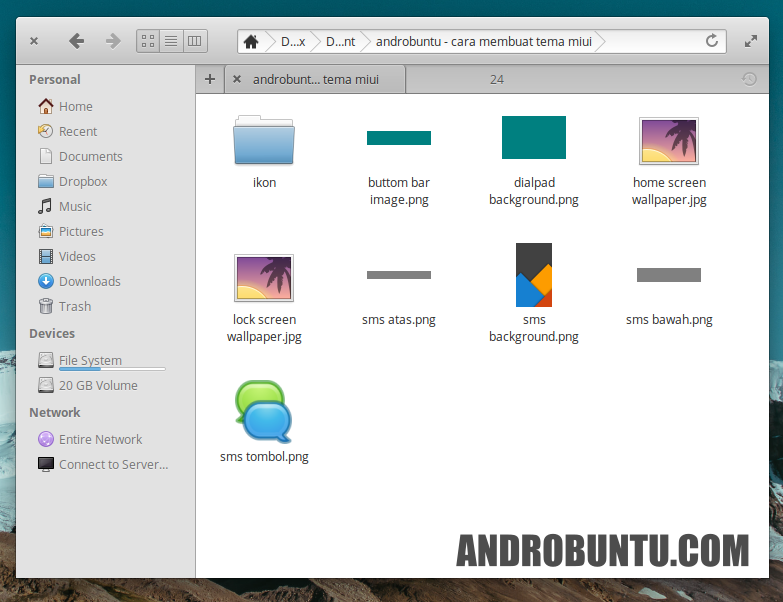Viewport: 783px width, 602px height.
Task: Open the D...x breadcrumb segment
Action: 293,41
